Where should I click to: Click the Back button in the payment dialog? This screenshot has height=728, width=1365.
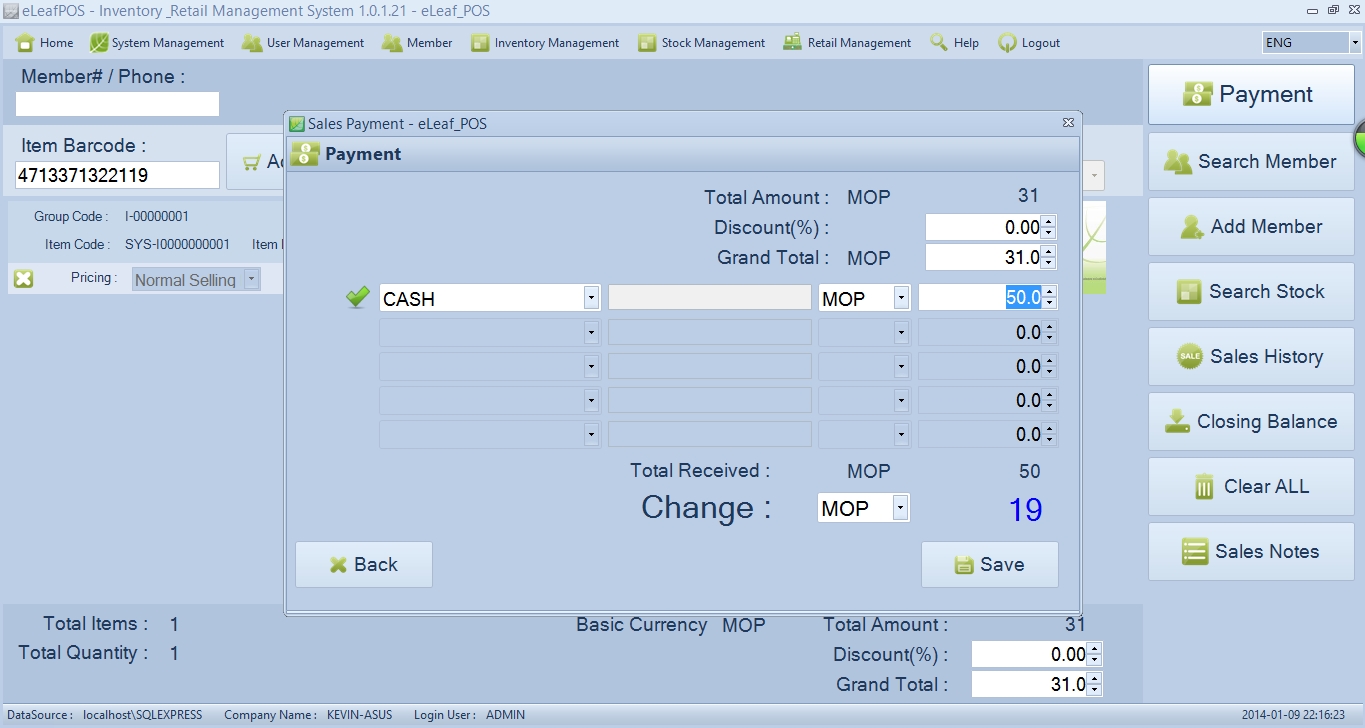tap(364, 565)
